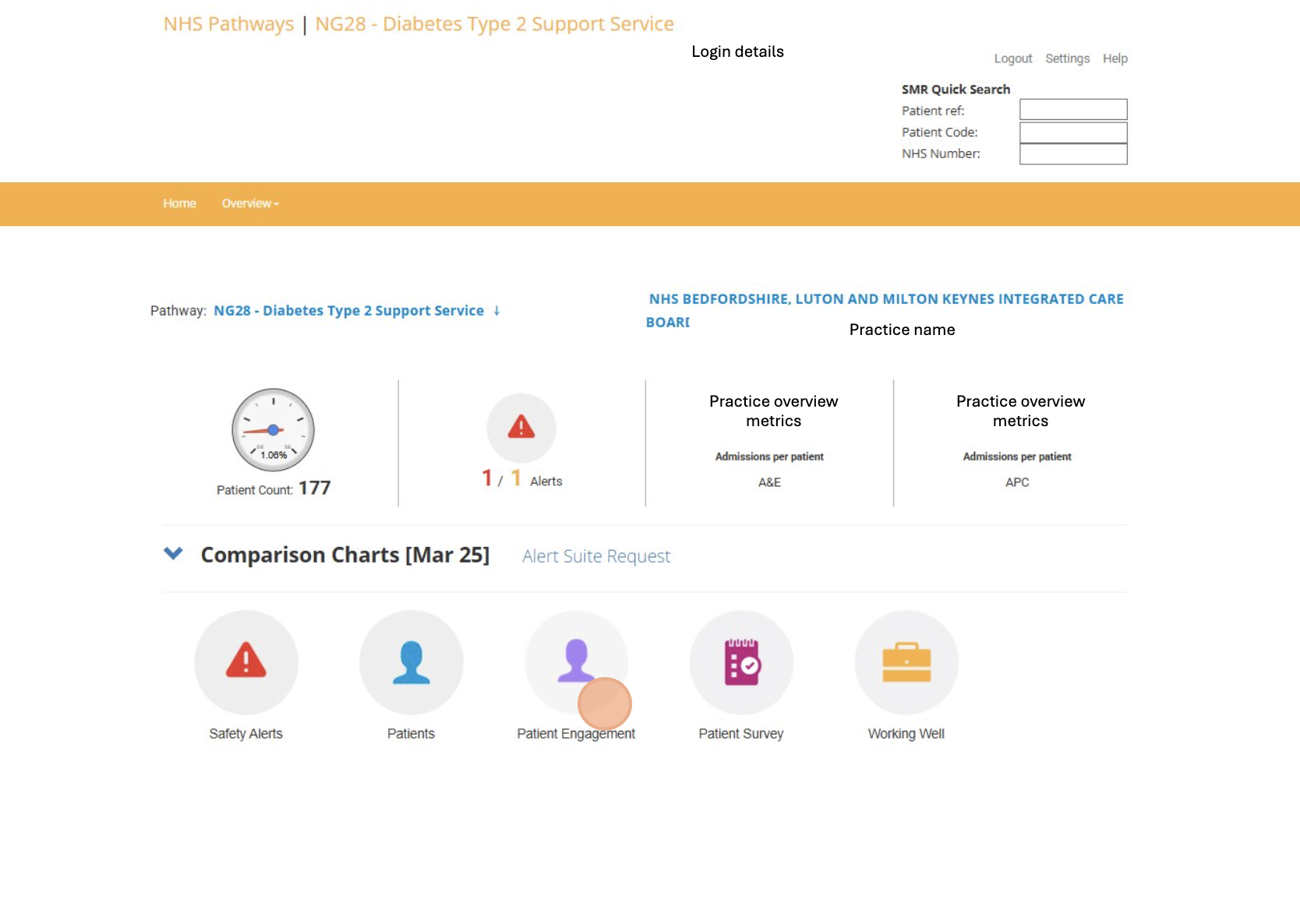The width and height of the screenshot is (1300, 924).
Task: Click the Patient Survey label
Action: point(741,734)
